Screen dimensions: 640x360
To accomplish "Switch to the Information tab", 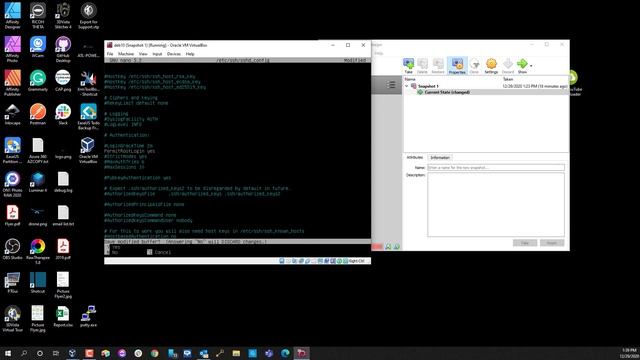I will (440, 158).
